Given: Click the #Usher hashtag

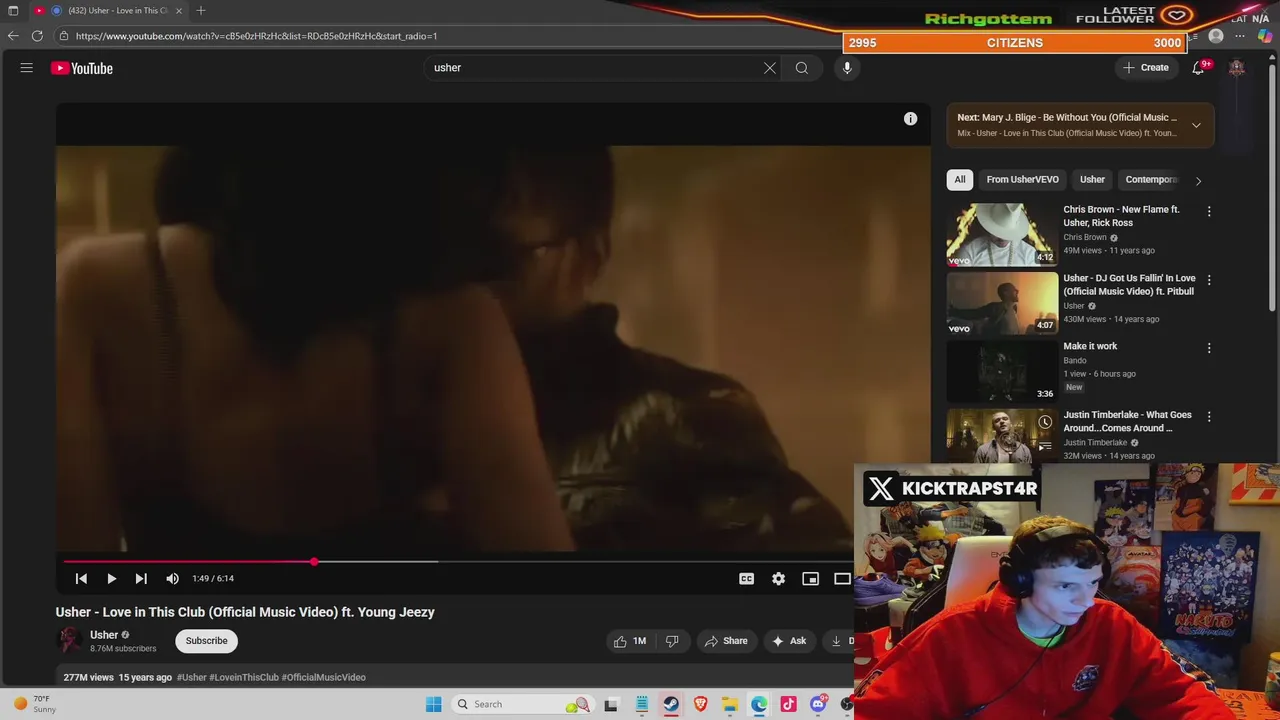Looking at the screenshot, I should [191, 677].
